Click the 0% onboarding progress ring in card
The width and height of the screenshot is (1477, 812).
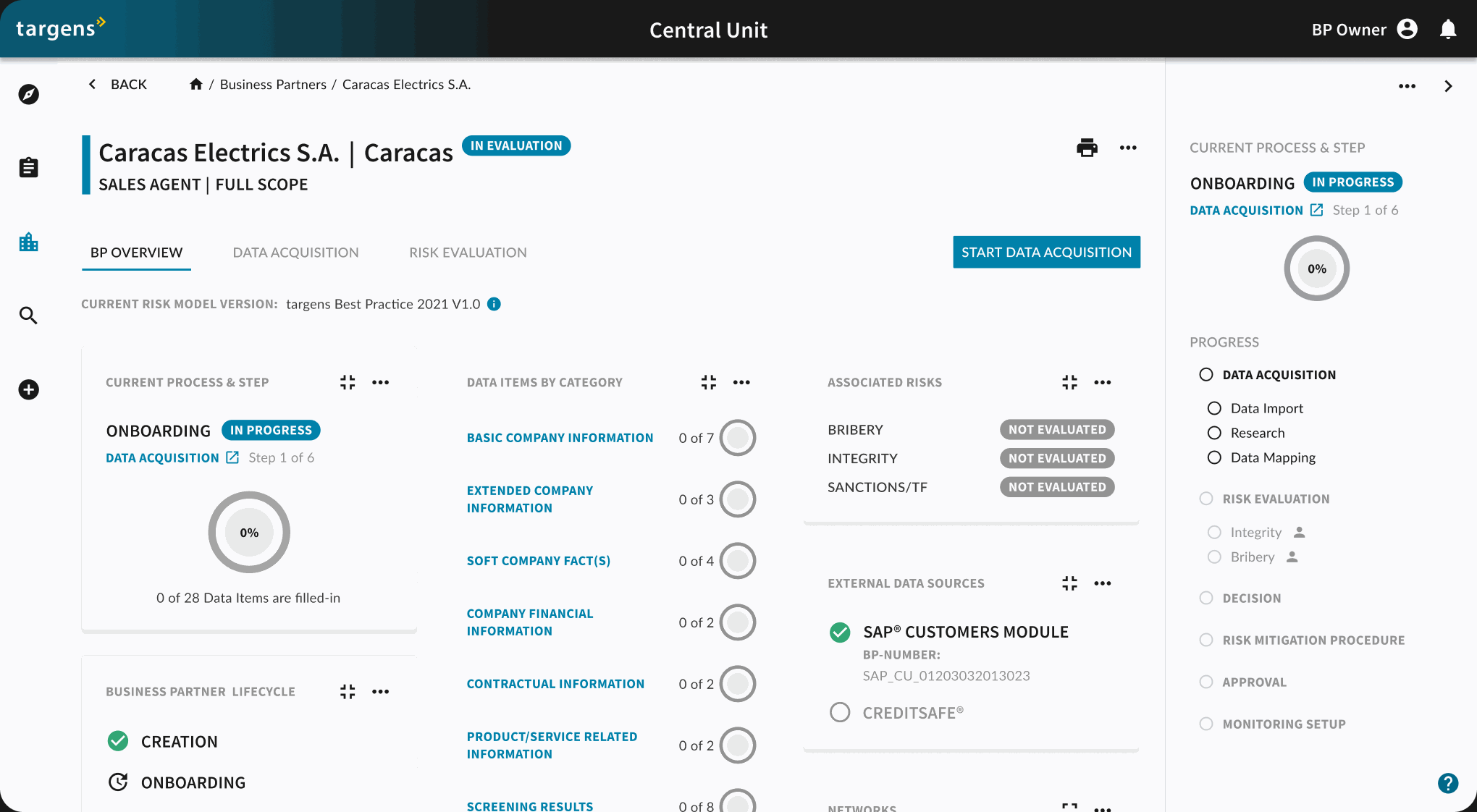click(249, 532)
